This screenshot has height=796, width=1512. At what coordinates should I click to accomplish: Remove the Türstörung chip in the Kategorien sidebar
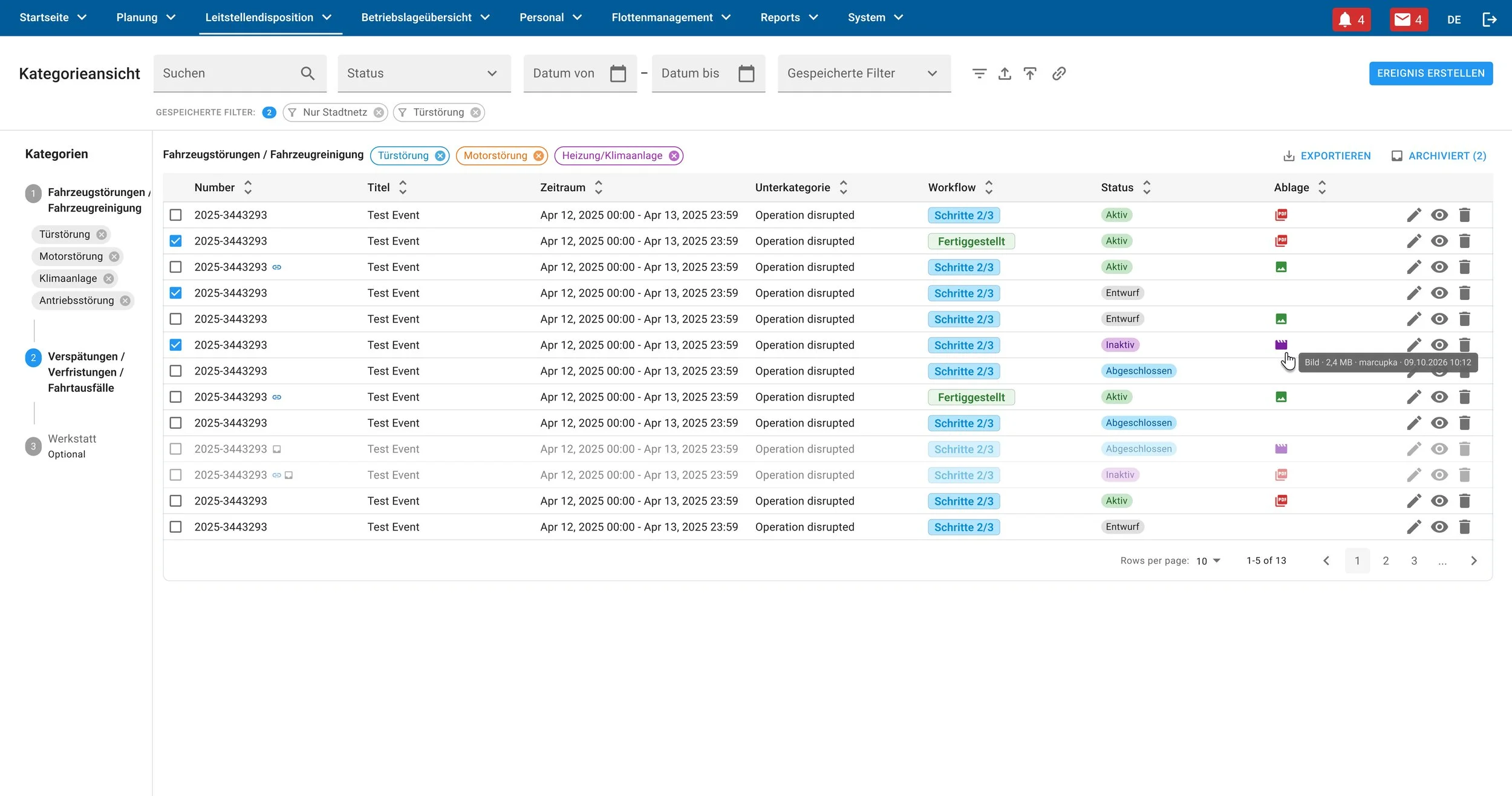[102, 235]
